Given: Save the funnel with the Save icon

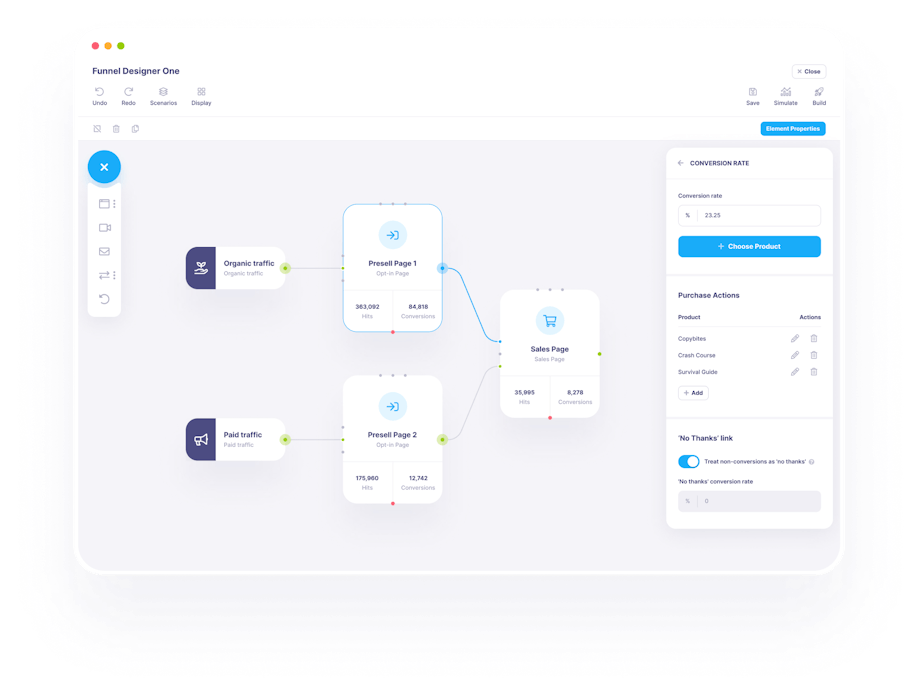Looking at the screenshot, I should click(752, 92).
